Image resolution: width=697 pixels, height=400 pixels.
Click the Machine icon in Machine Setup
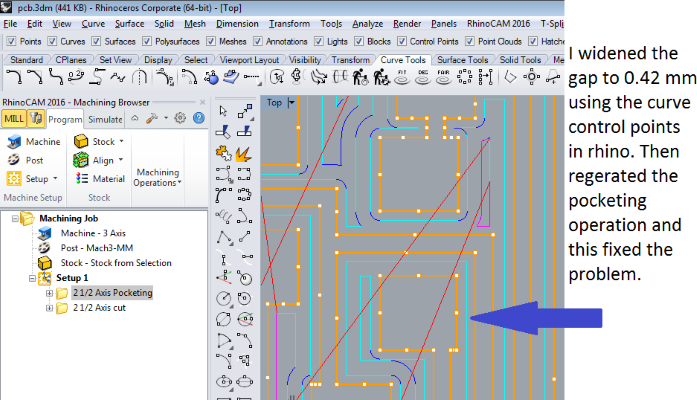pos(14,142)
